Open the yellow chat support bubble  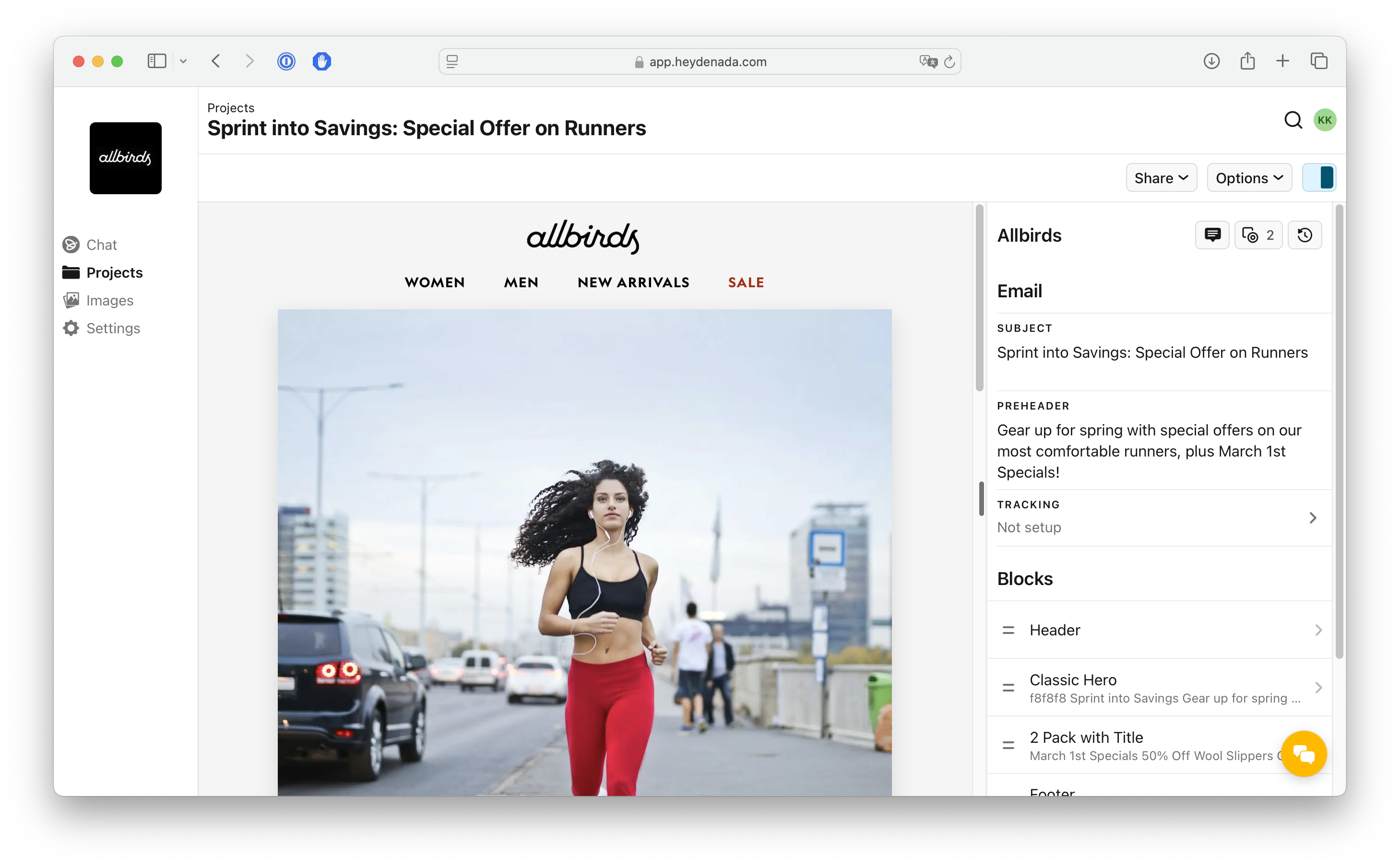tap(1303, 753)
